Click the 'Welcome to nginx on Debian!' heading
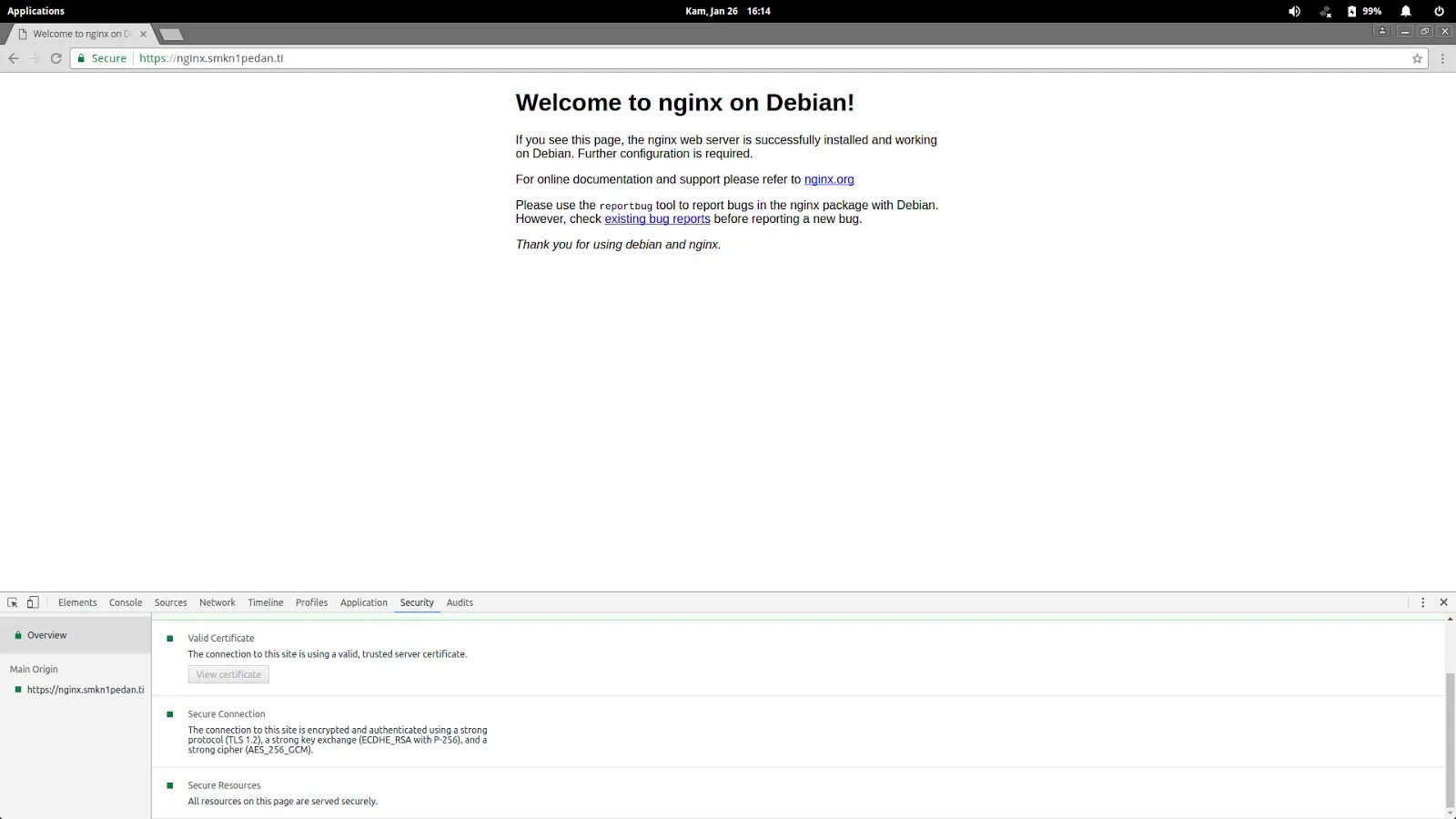 click(685, 103)
